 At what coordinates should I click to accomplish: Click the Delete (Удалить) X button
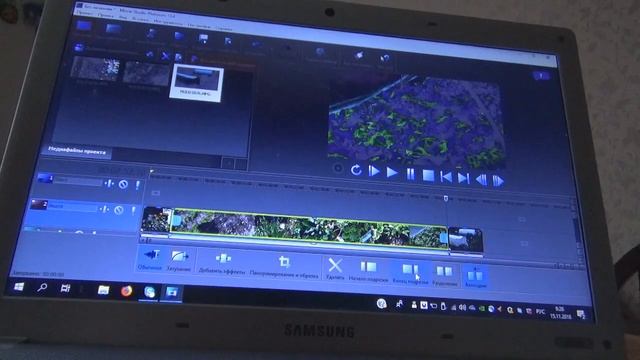(335, 269)
